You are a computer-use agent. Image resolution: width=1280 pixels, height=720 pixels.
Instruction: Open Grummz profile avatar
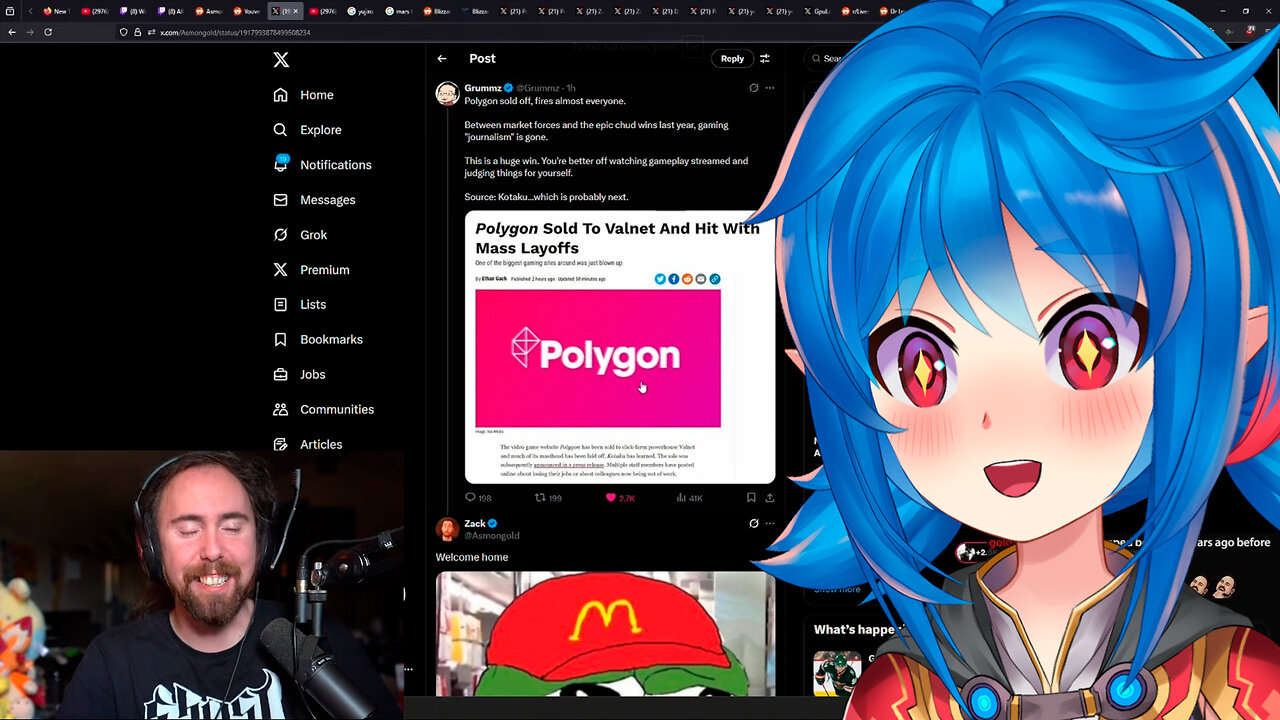447,94
